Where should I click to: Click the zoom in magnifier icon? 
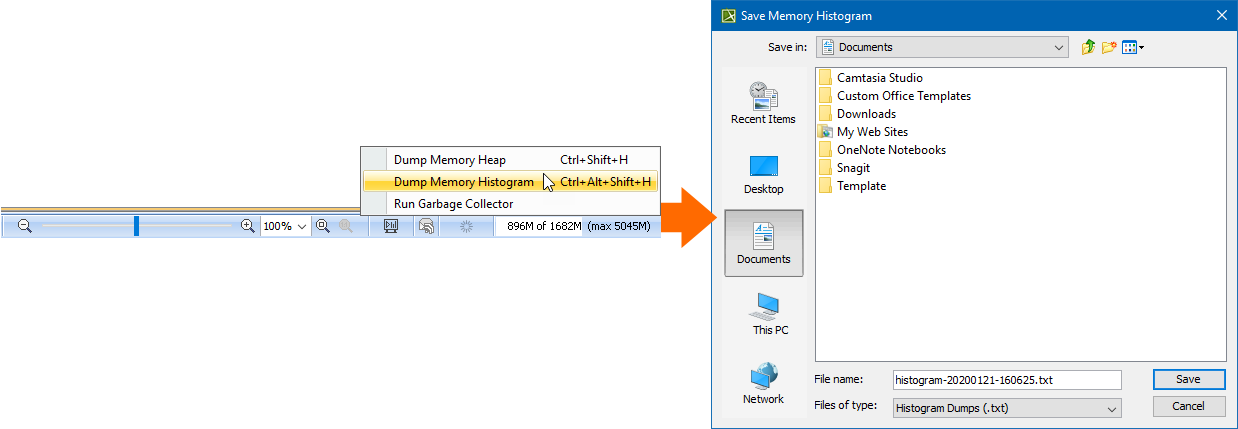tap(248, 227)
